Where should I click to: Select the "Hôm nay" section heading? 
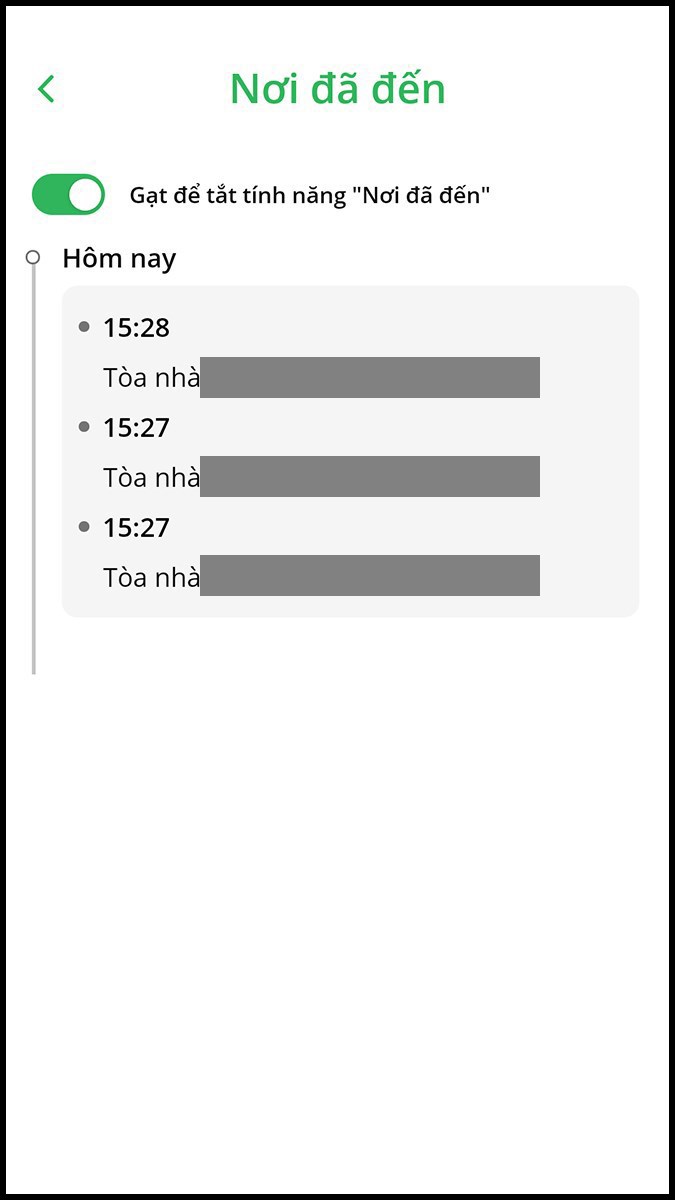click(x=119, y=259)
